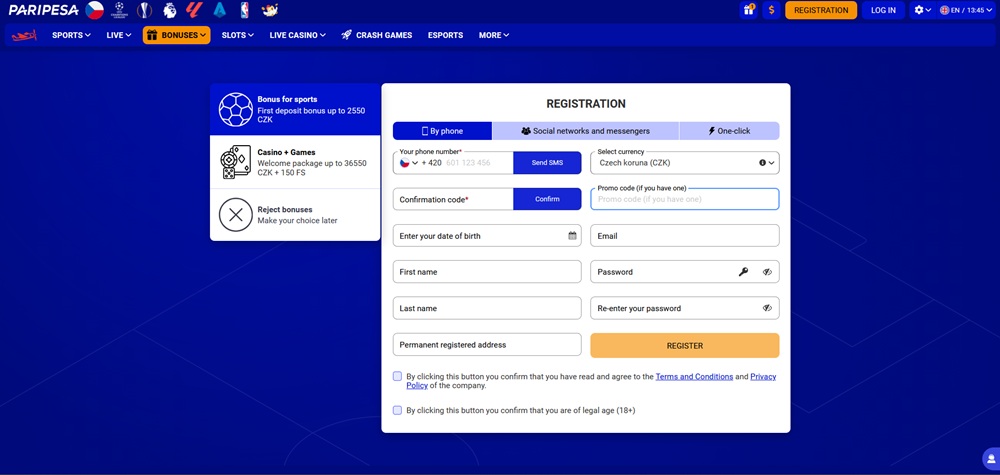The height and width of the screenshot is (475, 1000).
Task: Open the date of birth calendar icon
Action: 572,236
